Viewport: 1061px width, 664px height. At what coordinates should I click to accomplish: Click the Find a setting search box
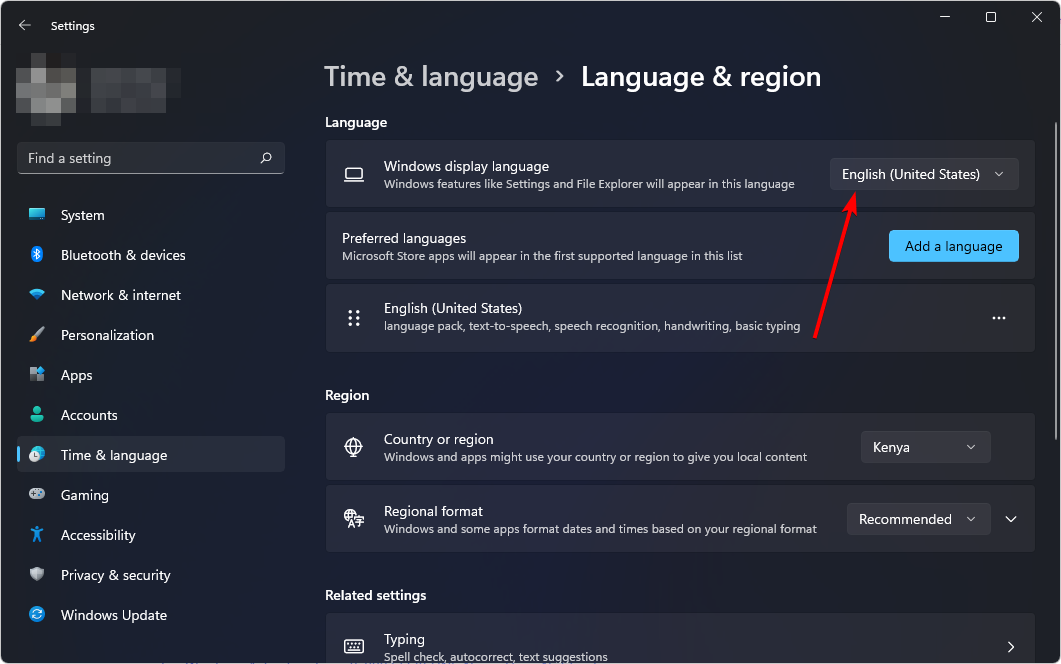point(150,157)
